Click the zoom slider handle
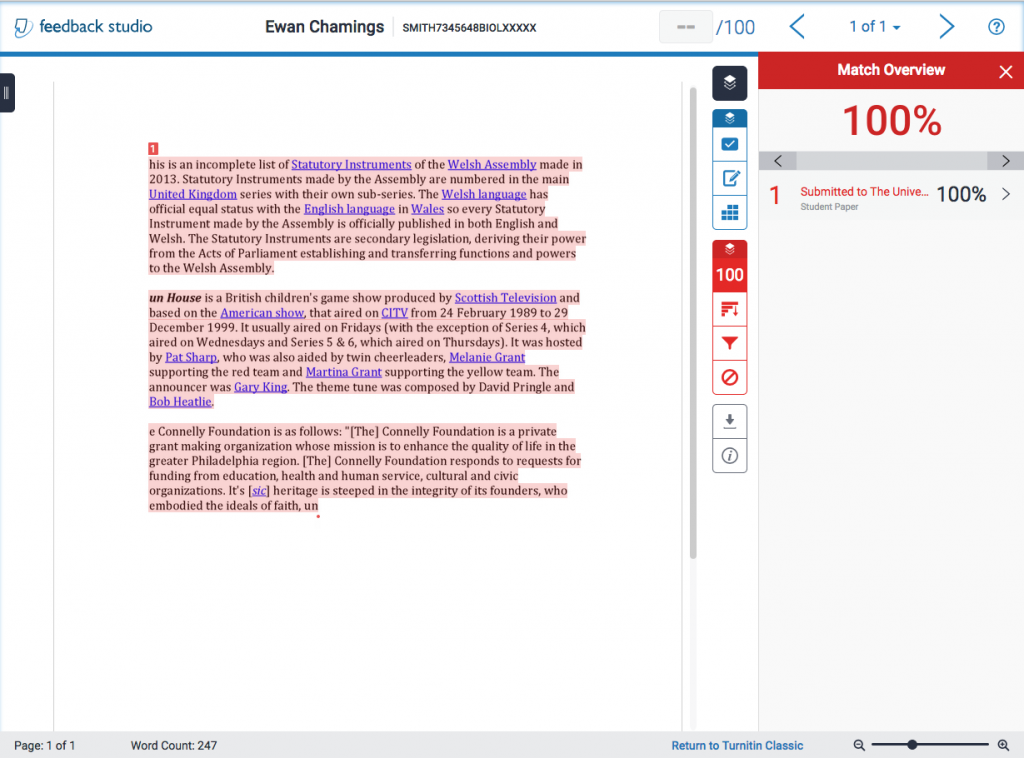 click(912, 745)
